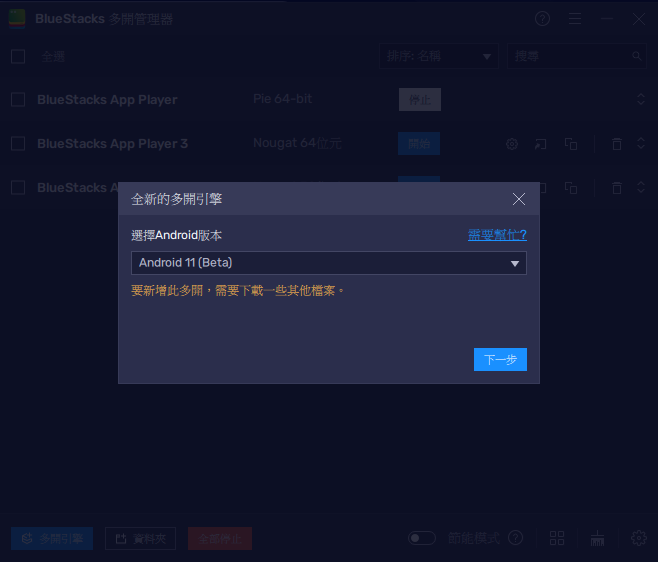Viewport: 658px width, 562px height.
Task: Close the 全新的多開引擎 dialog
Action: (519, 199)
